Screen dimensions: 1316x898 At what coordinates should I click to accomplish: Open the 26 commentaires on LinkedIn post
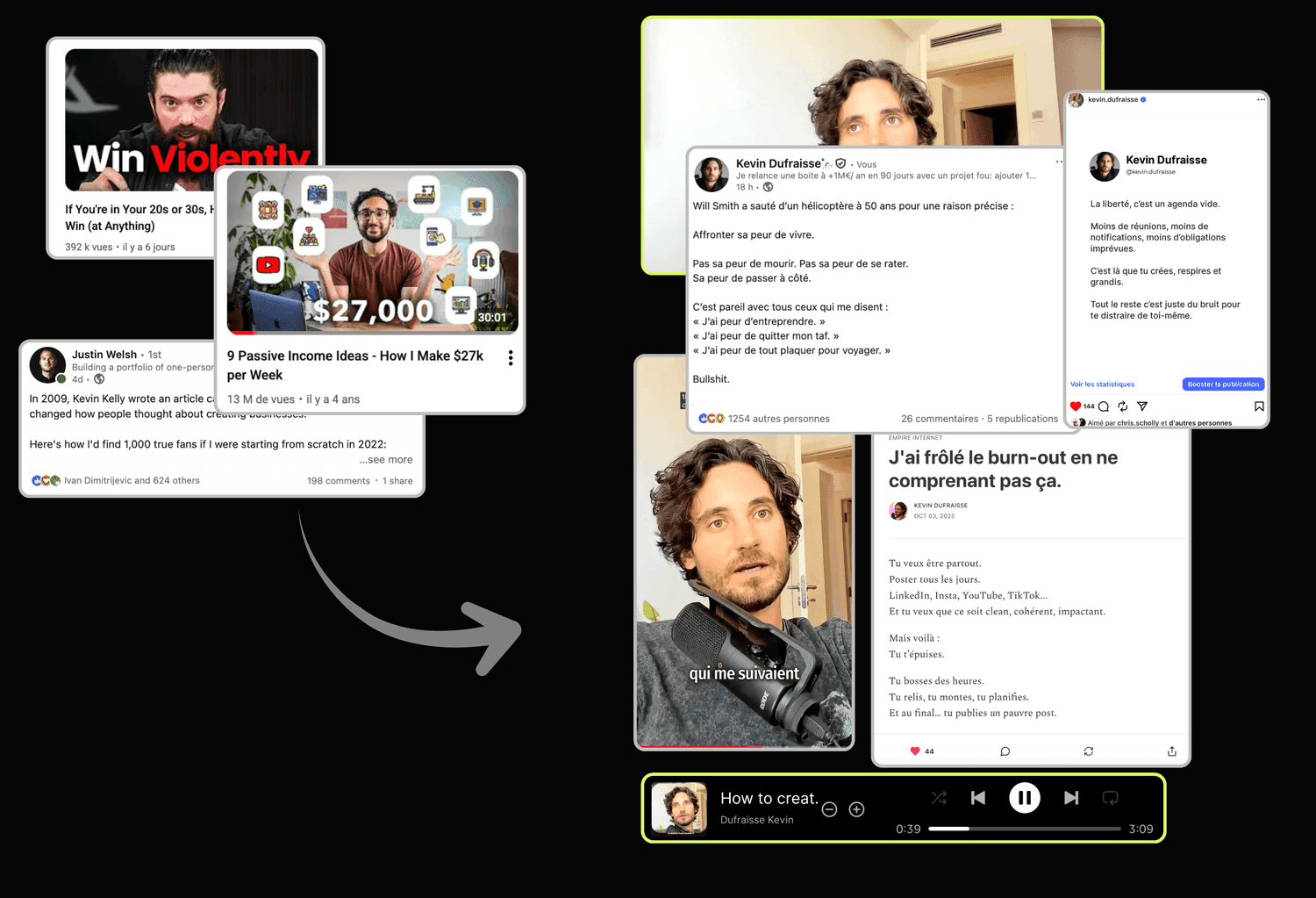[939, 419]
